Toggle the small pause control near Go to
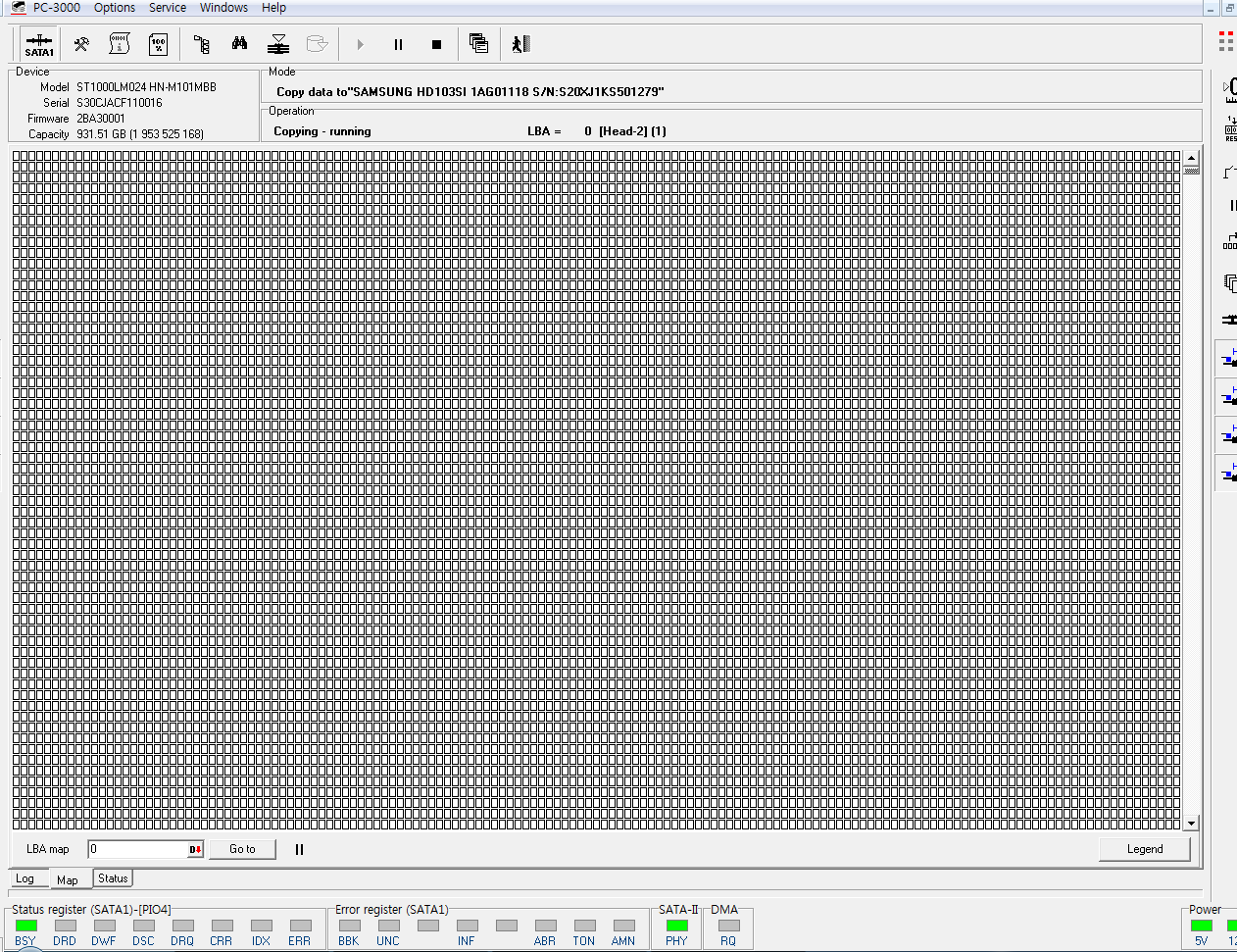Screen dimensions: 1237x952 click(299, 849)
